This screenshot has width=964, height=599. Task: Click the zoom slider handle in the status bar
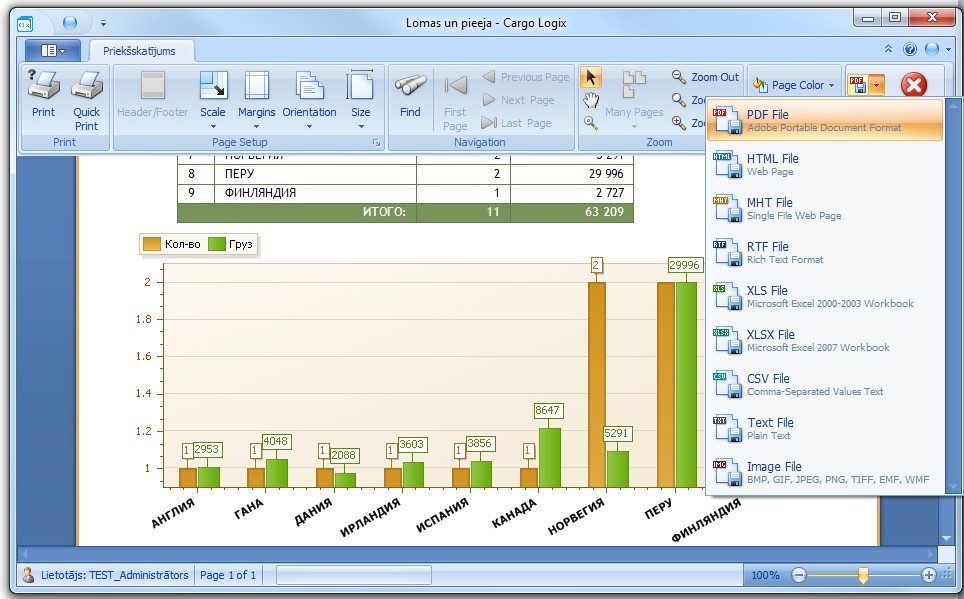point(863,575)
